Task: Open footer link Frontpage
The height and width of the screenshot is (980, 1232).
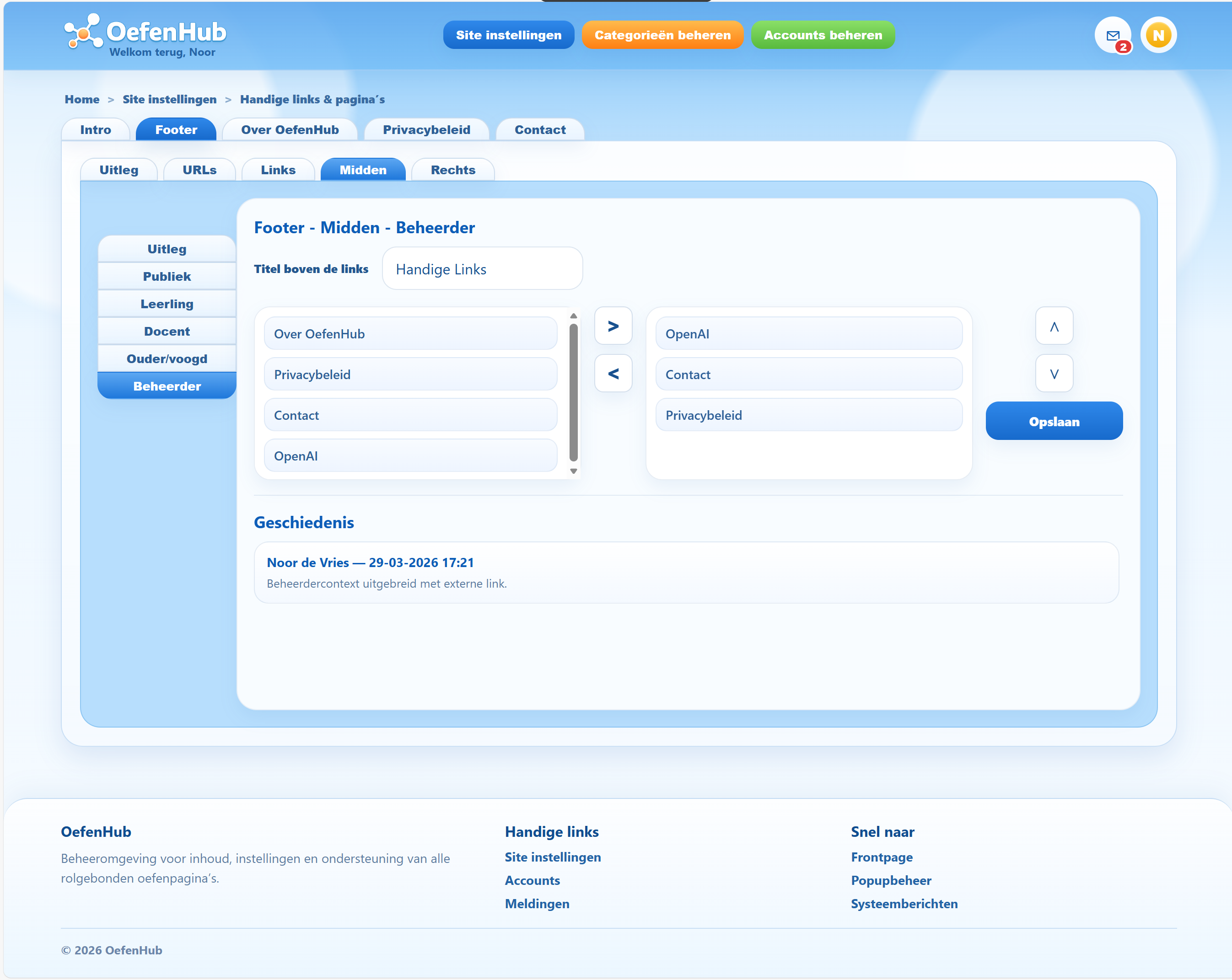Action: click(x=881, y=857)
